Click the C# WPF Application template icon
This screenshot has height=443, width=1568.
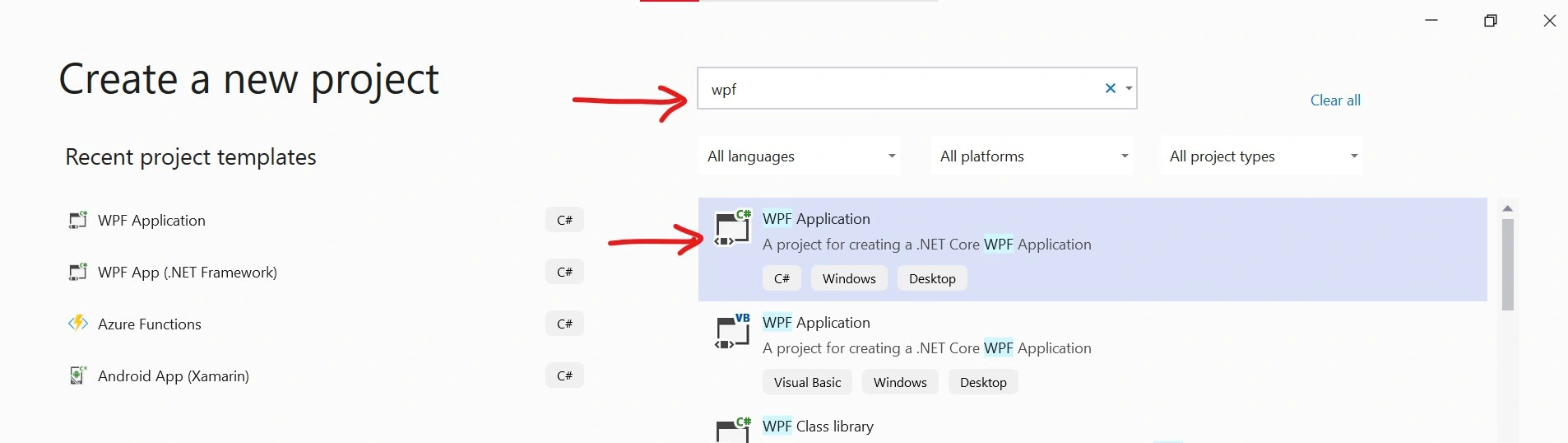[x=733, y=228]
